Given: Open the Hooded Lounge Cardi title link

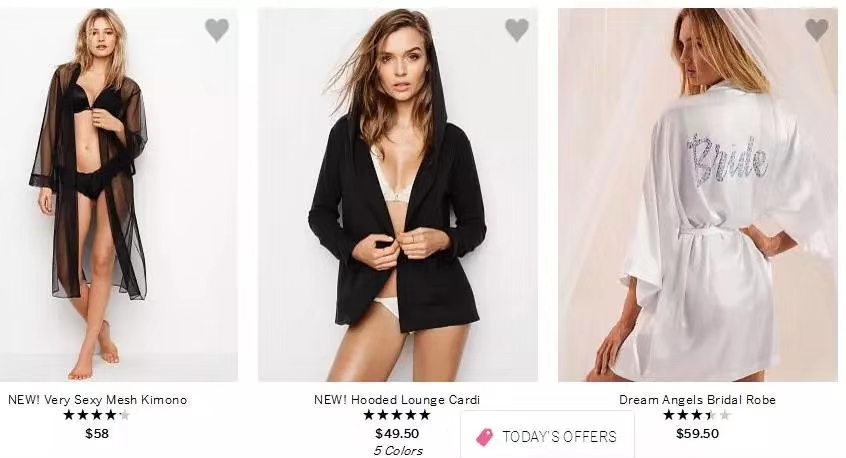Looking at the screenshot, I should click(397, 400).
